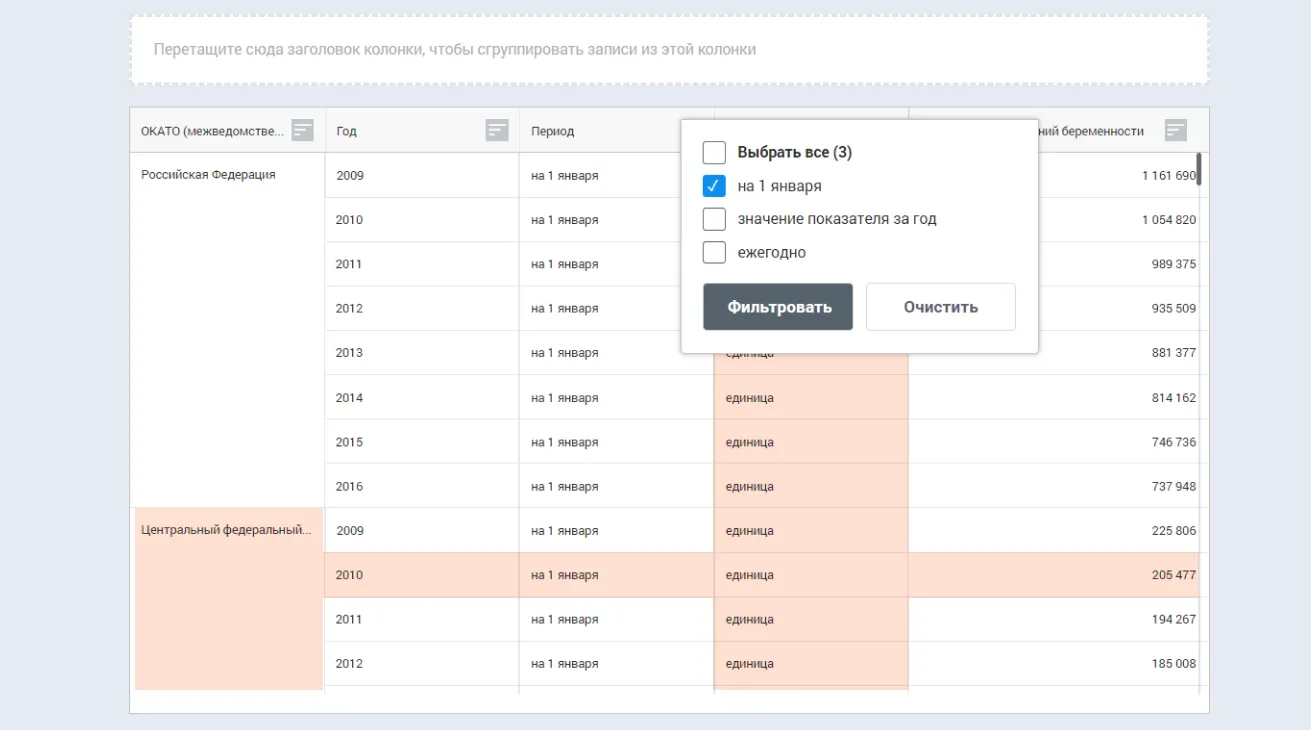Select the year 2013 cell
This screenshot has width=1311, height=730.
pos(350,353)
